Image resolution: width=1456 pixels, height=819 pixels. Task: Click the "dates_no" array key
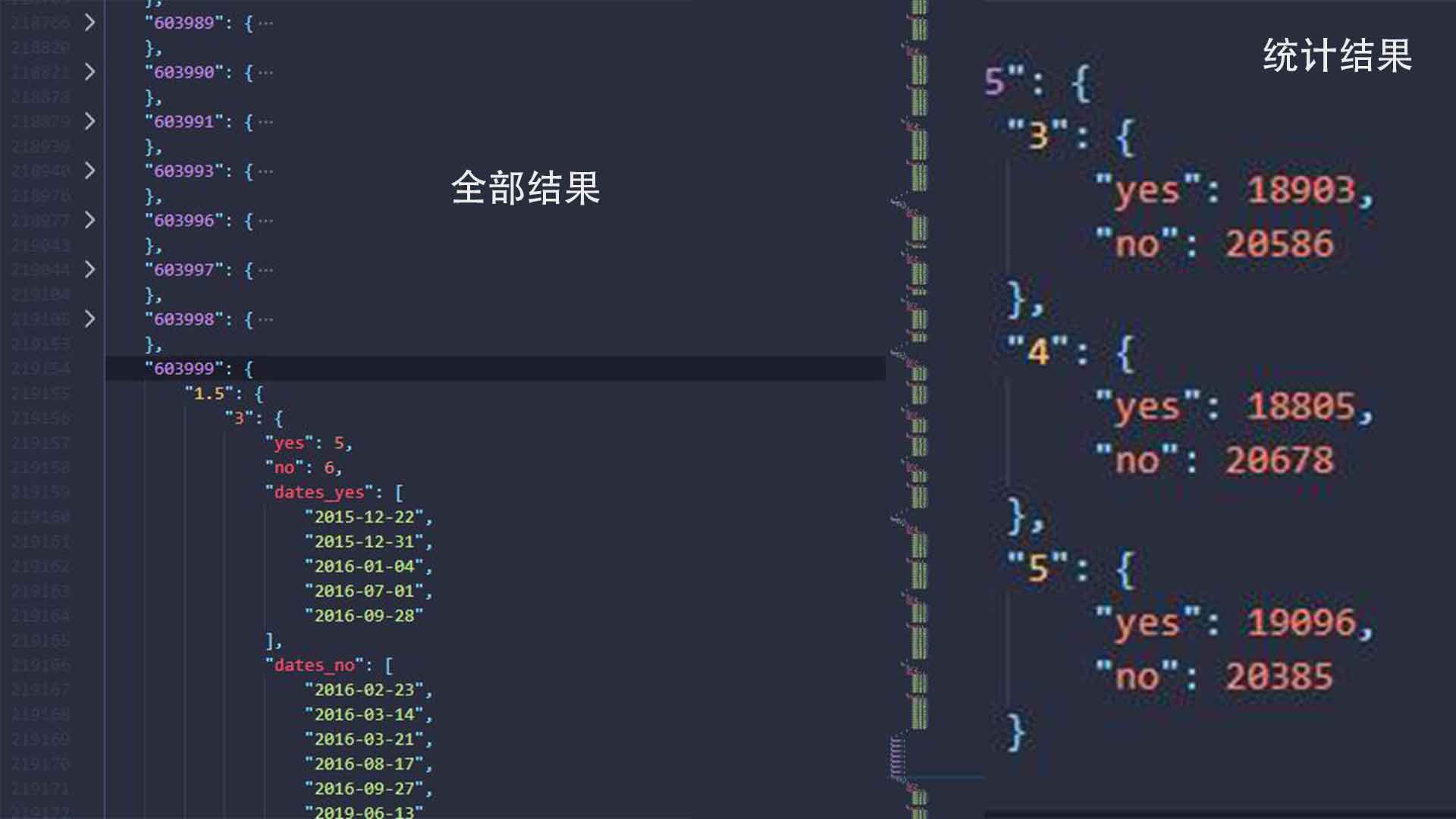[314, 665]
